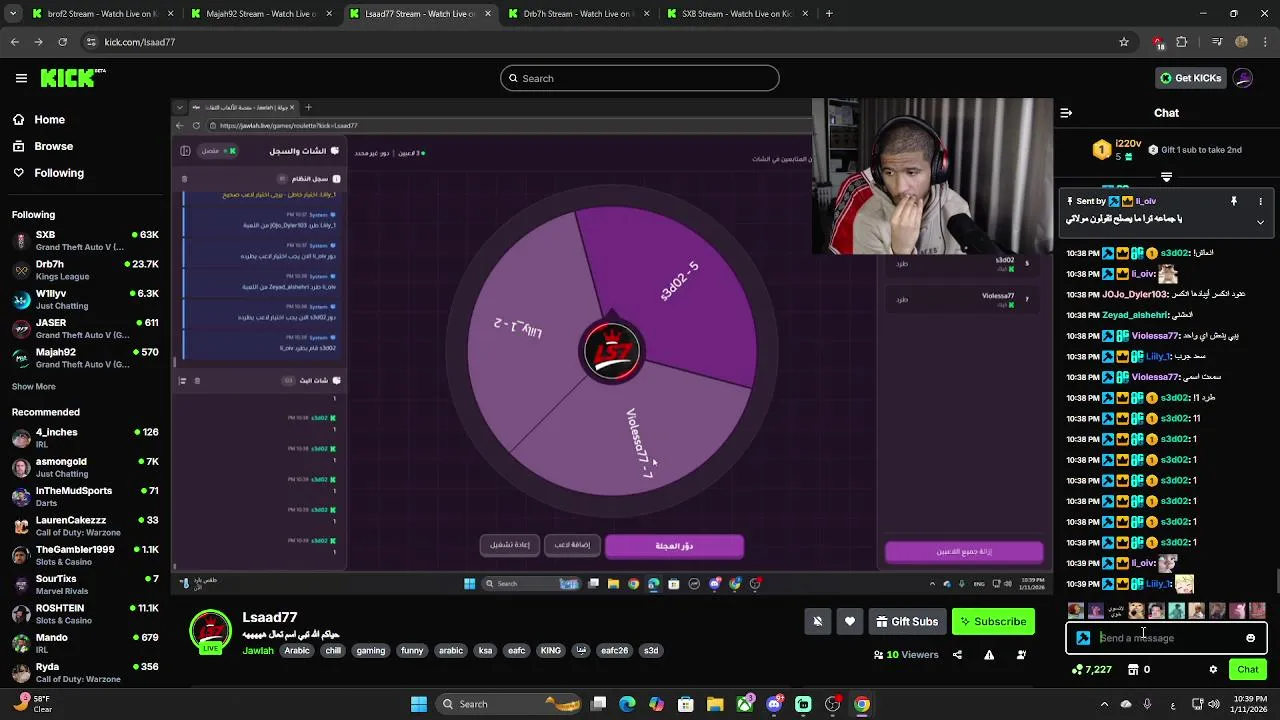Open pinned message options menu
This screenshot has width=1280, height=720.
(x=1260, y=201)
